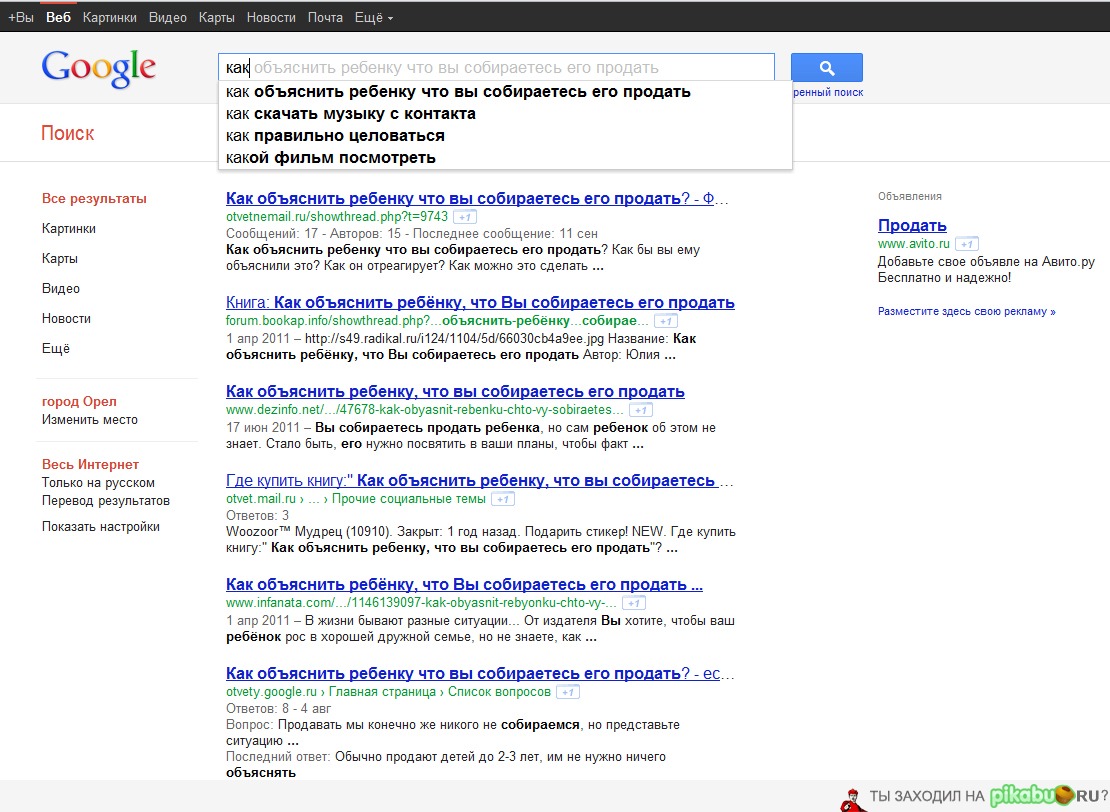The width and height of the screenshot is (1110, 812).
Task: Select Только на русском filter
Action: click(x=98, y=483)
